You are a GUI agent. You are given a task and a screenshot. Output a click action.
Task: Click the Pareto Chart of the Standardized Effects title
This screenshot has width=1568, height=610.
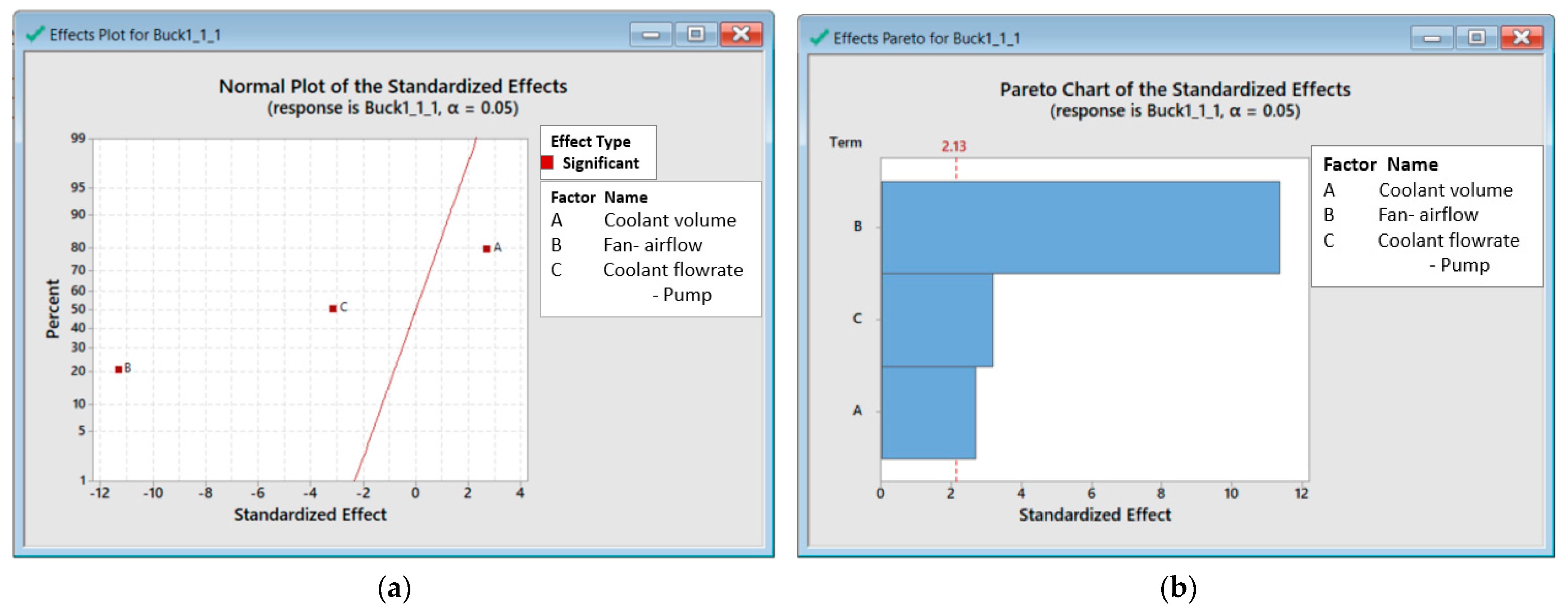[x=1174, y=89]
